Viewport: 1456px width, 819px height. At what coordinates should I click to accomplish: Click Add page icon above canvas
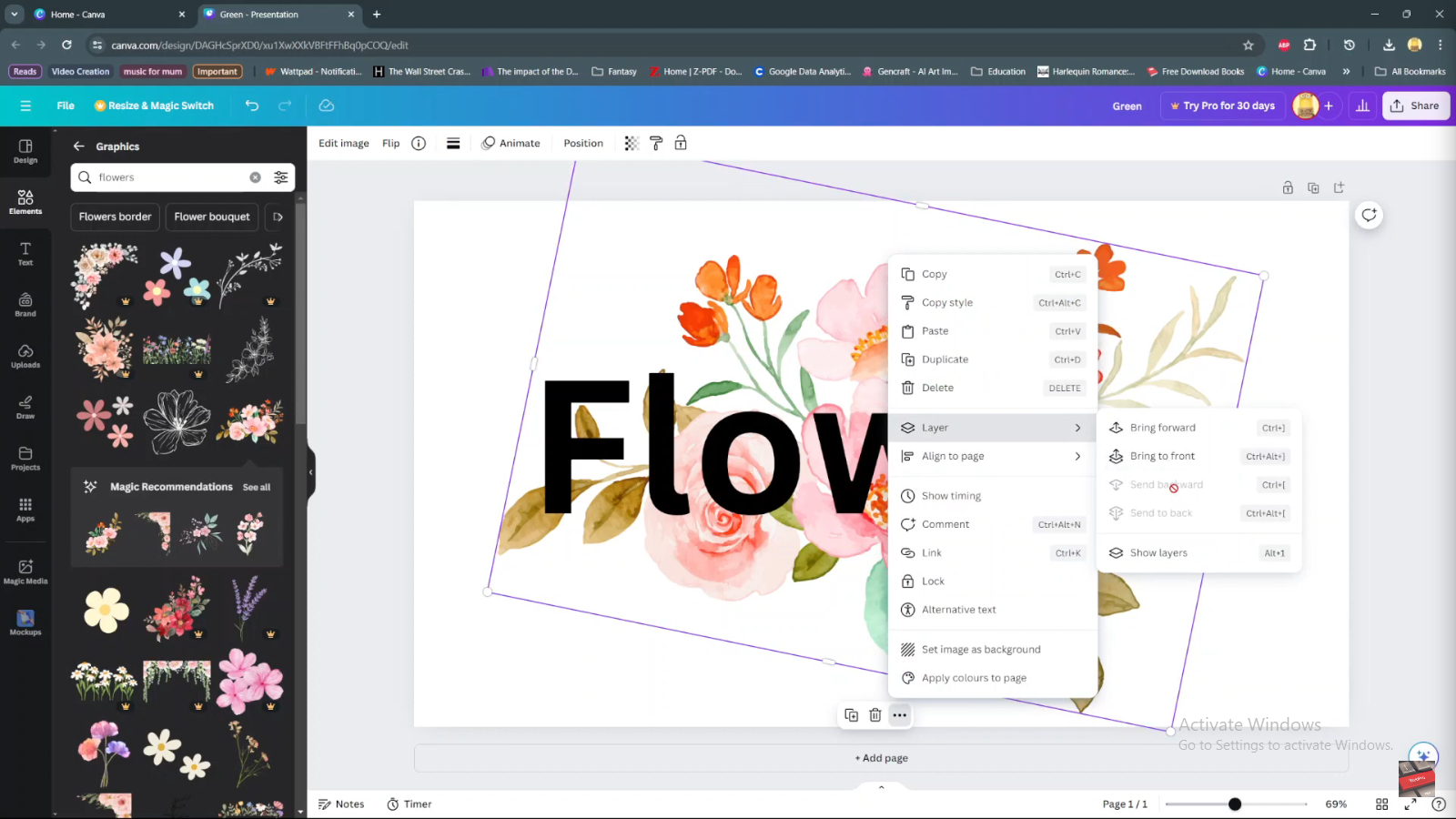click(1339, 187)
